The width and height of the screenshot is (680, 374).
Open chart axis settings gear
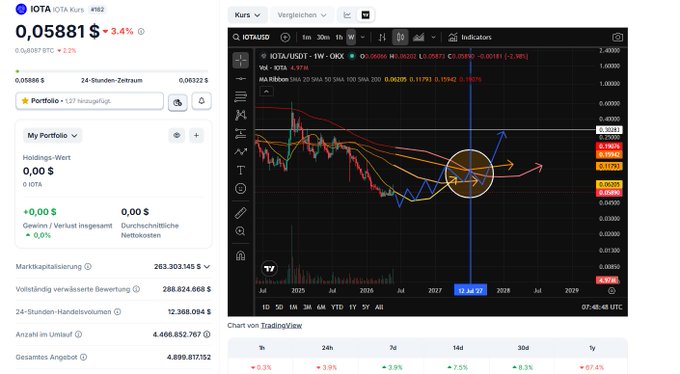tap(611, 290)
